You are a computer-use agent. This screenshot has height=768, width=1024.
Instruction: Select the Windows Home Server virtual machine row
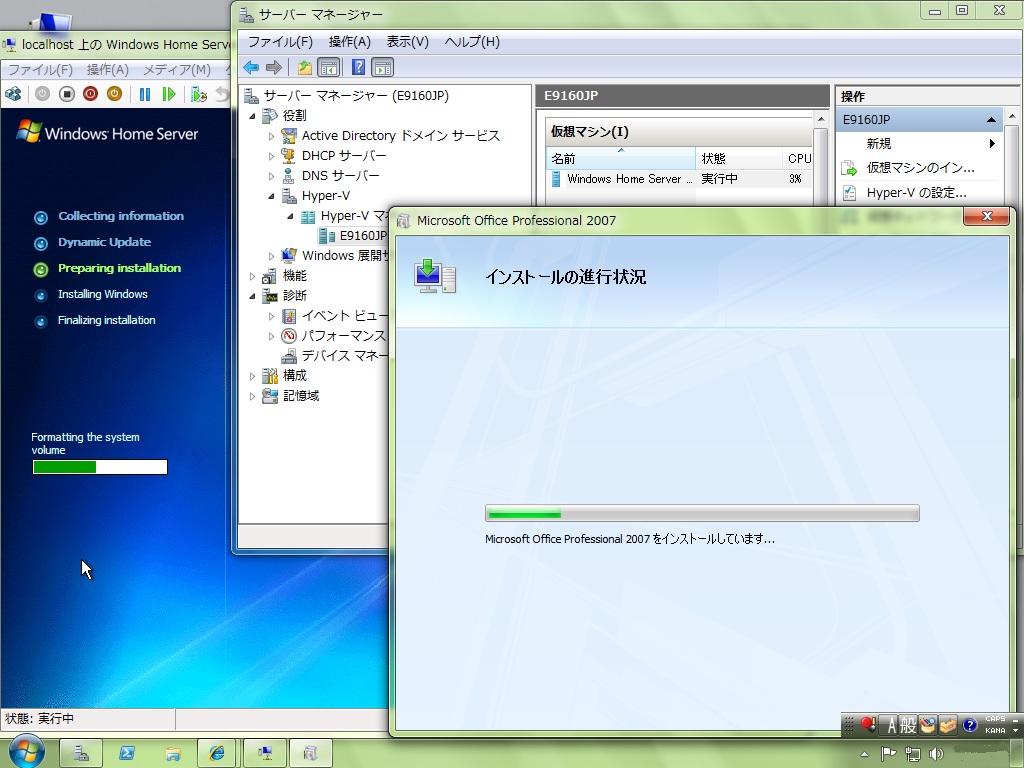click(679, 179)
